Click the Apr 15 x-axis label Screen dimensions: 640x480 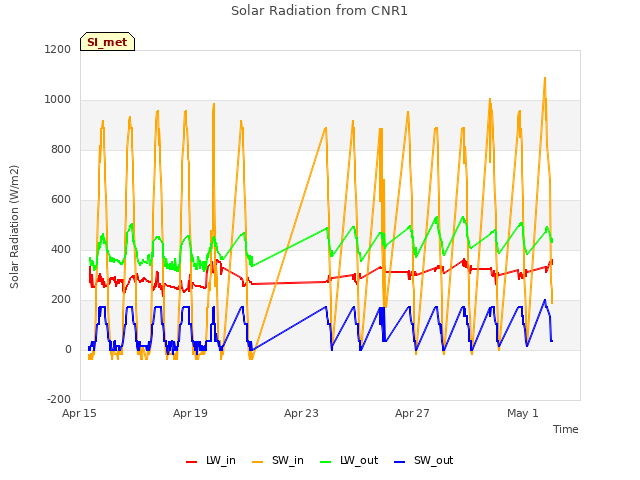(79, 413)
